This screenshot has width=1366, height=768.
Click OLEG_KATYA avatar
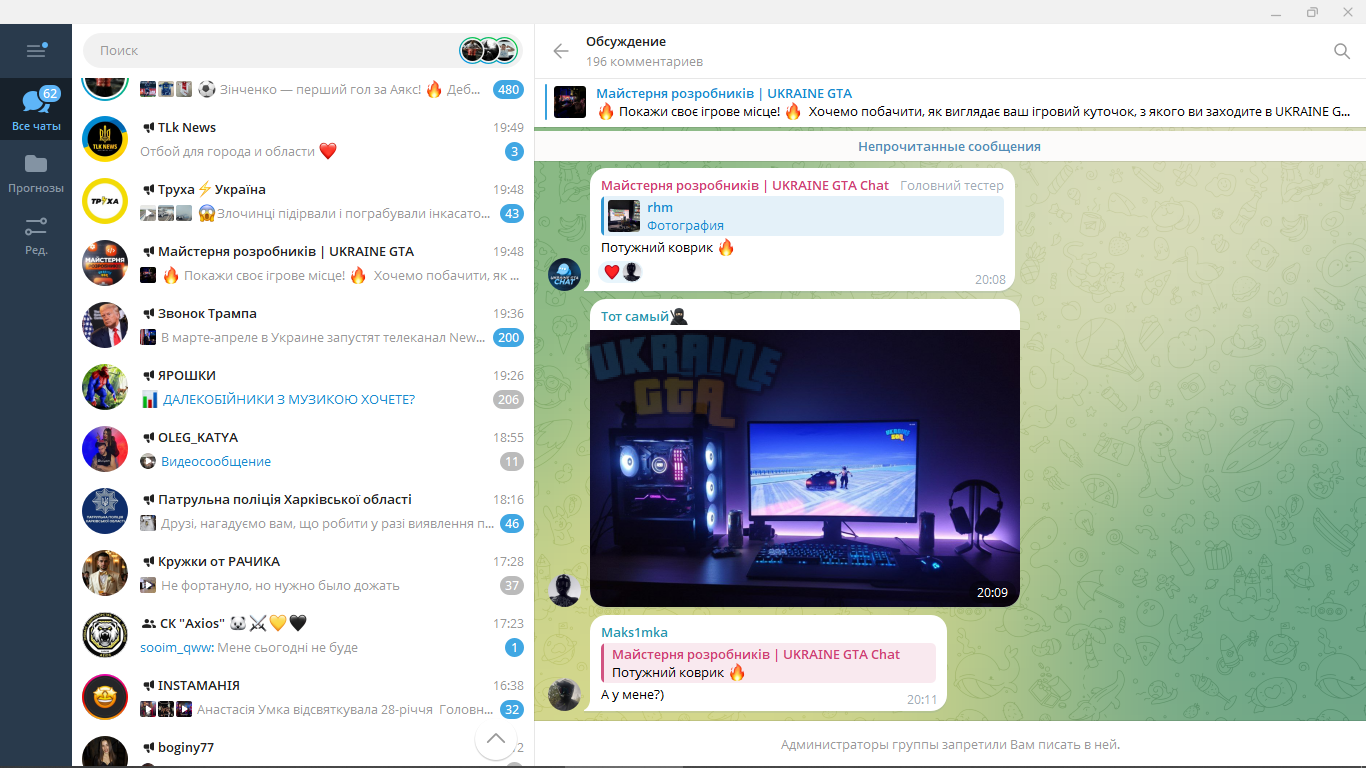105,449
